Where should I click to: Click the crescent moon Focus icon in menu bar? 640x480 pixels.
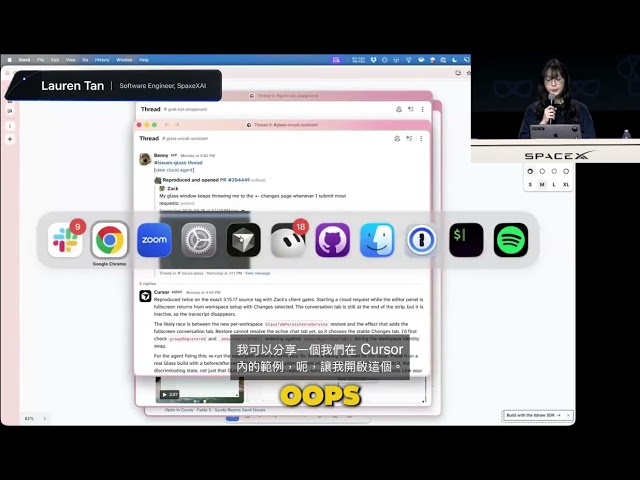tap(455, 60)
